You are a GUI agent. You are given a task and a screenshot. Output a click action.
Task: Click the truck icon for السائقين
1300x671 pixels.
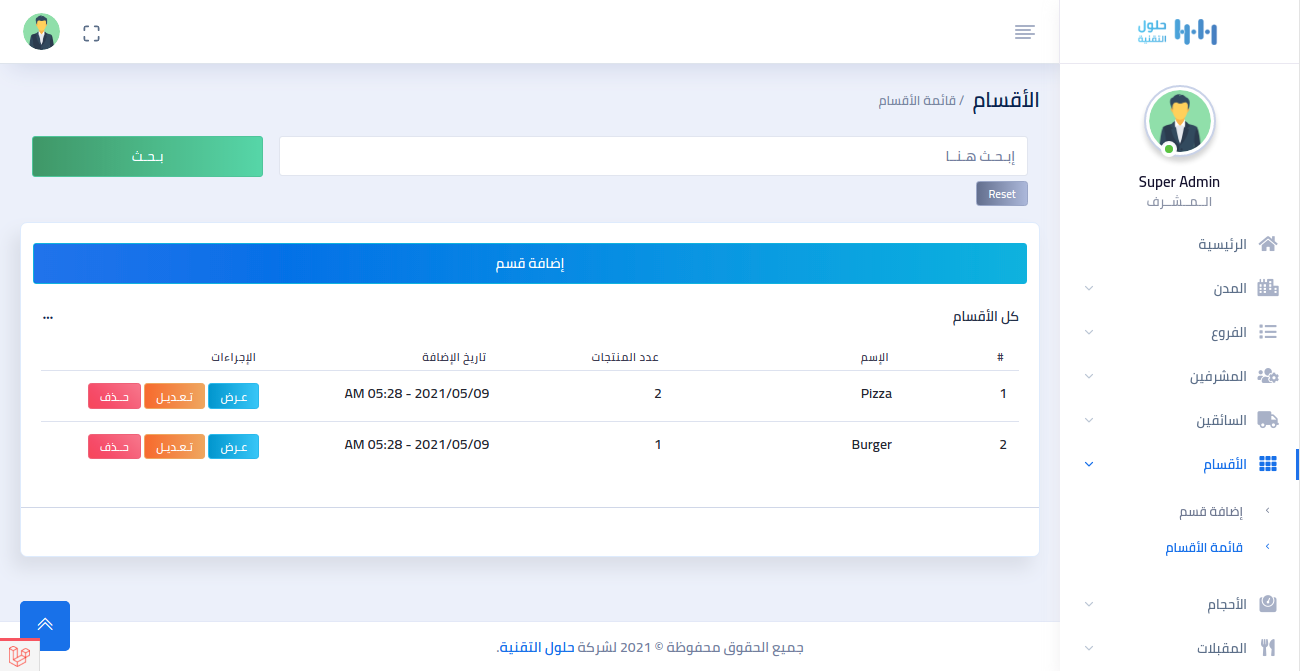(x=1268, y=420)
